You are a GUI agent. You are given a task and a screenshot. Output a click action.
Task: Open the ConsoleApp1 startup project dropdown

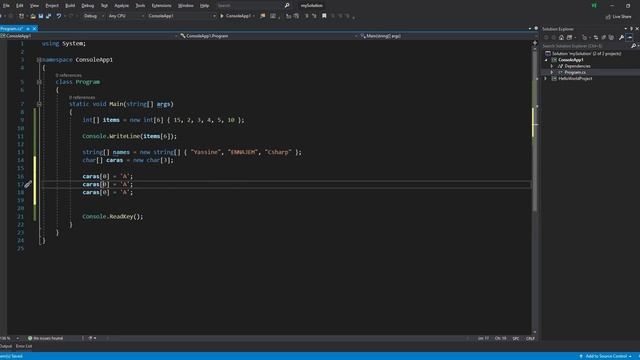tap(181, 16)
